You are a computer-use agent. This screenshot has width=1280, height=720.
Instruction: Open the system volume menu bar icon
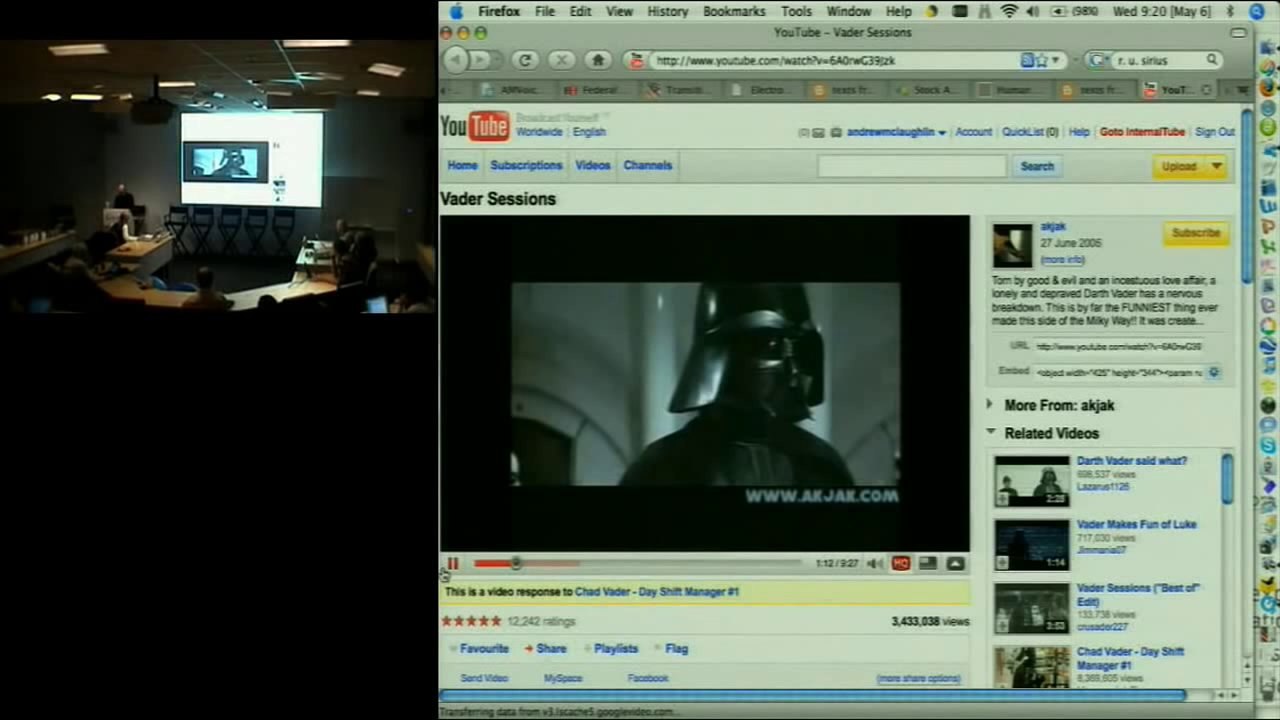pos(1033,11)
